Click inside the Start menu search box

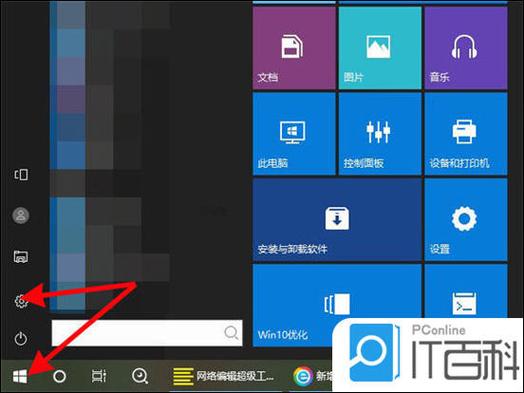[x=147, y=333]
